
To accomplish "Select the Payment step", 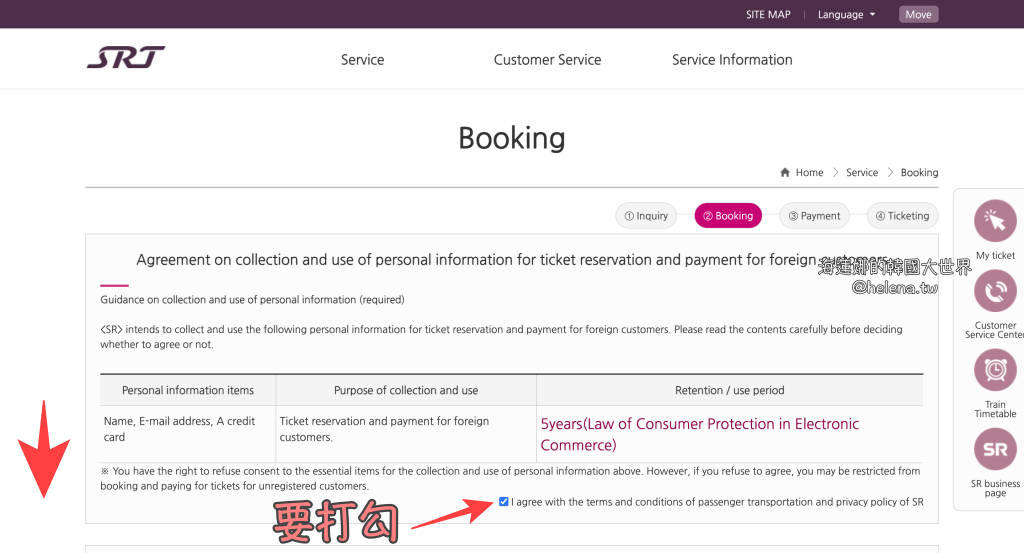I will (x=814, y=215).
